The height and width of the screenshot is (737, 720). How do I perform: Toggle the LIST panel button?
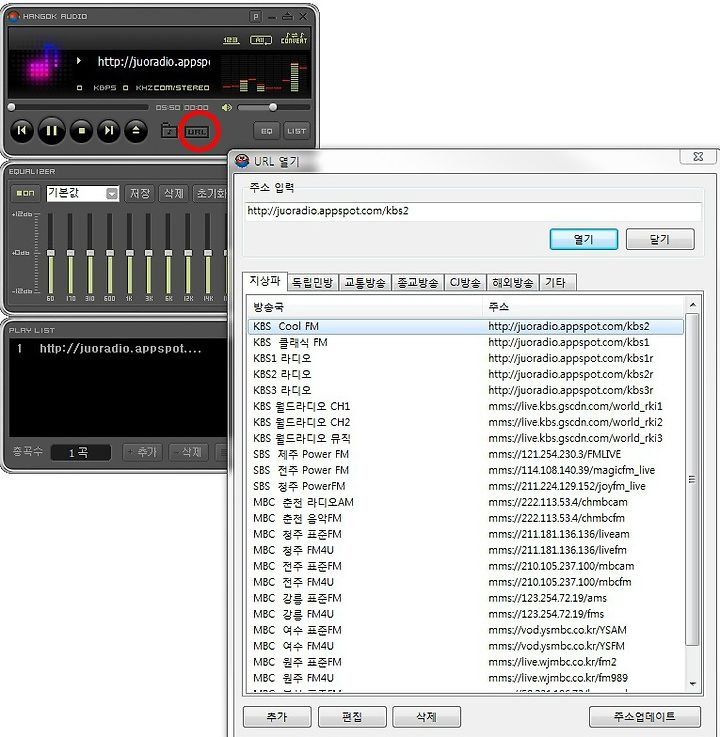297,131
